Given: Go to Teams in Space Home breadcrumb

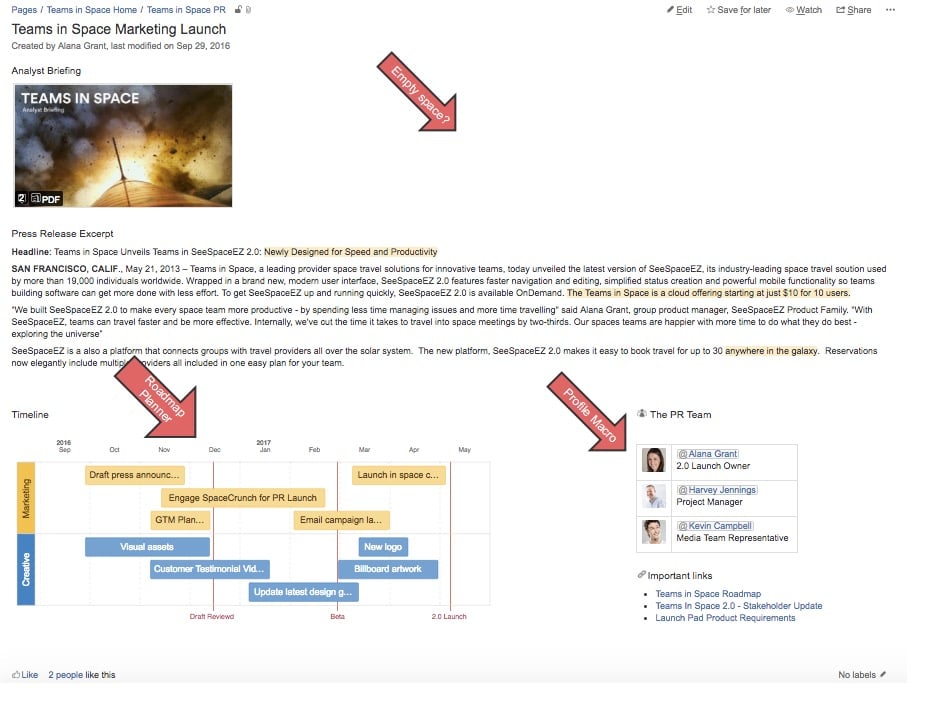Looking at the screenshot, I should click(92, 10).
